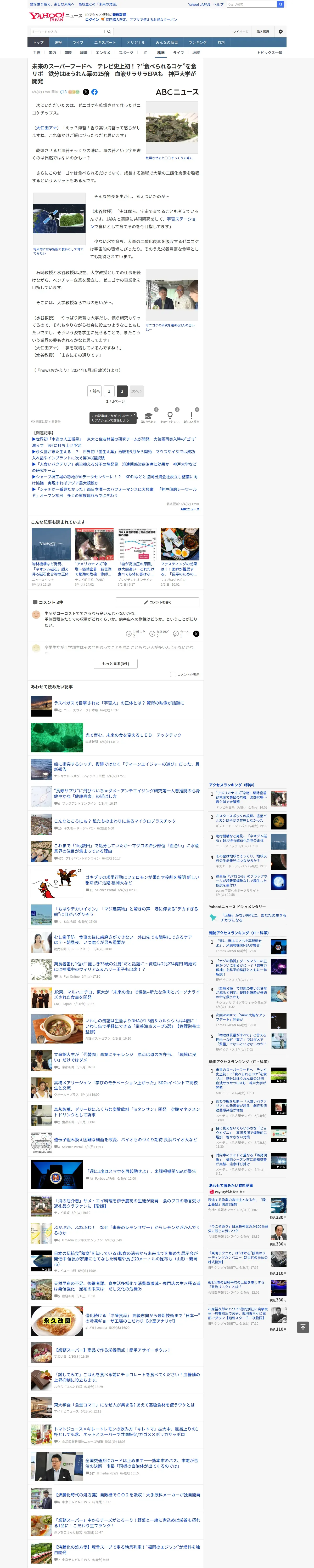
Task: Share the article on Facebook
Action: [x=94, y=92]
